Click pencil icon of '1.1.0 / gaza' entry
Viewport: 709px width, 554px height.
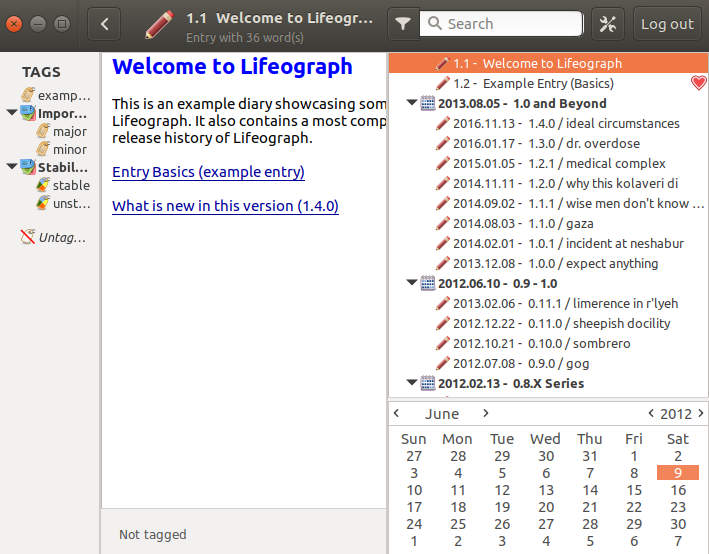(443, 223)
